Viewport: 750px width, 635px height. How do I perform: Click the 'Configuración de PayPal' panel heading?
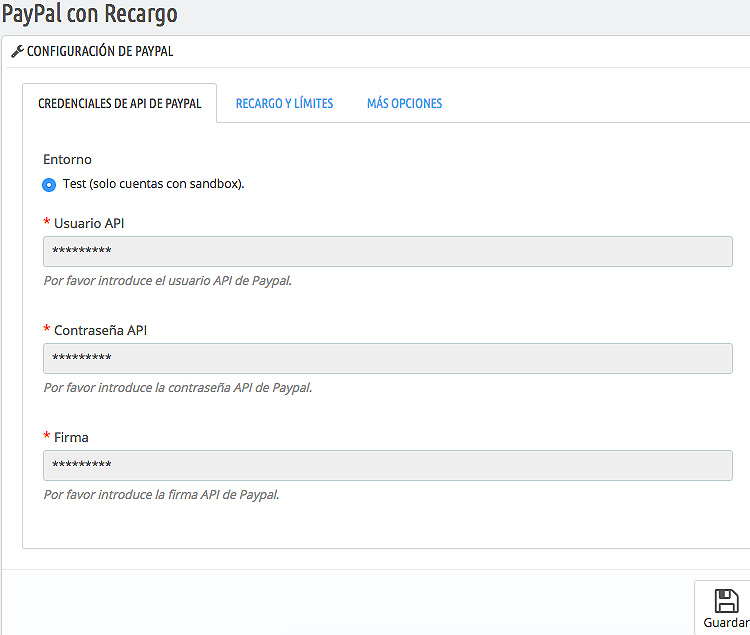pos(100,51)
